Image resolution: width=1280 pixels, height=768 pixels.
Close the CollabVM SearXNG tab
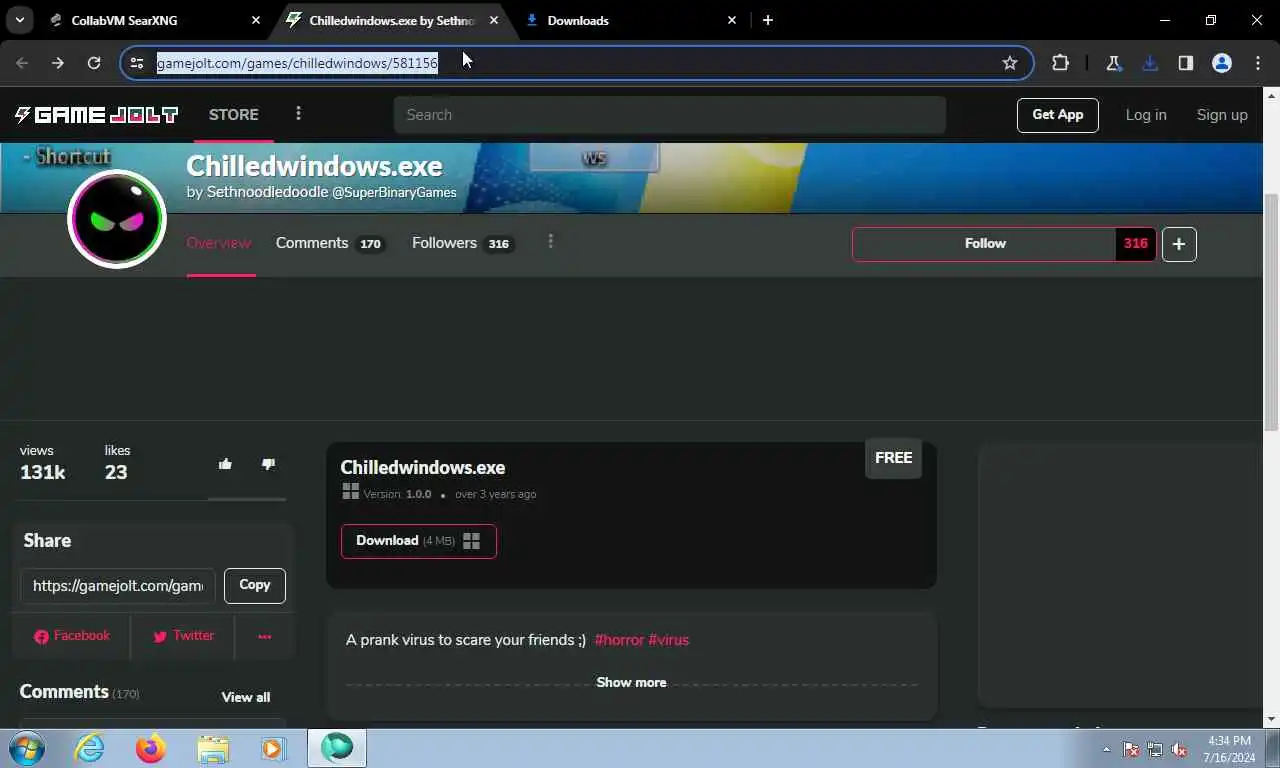pos(256,20)
